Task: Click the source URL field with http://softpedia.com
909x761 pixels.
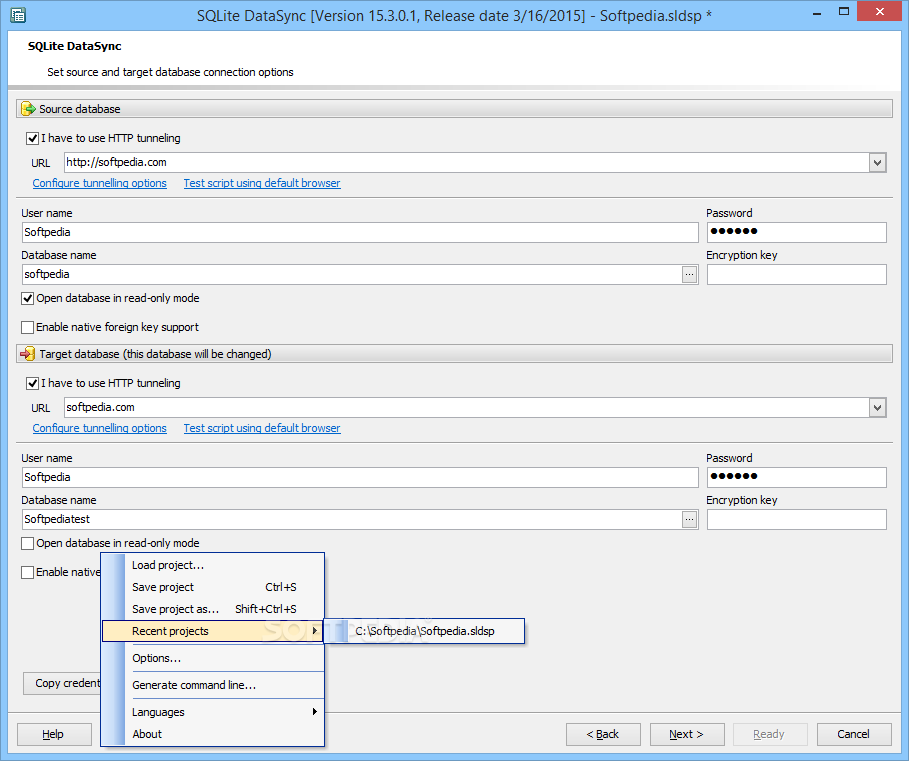Action: [467, 163]
